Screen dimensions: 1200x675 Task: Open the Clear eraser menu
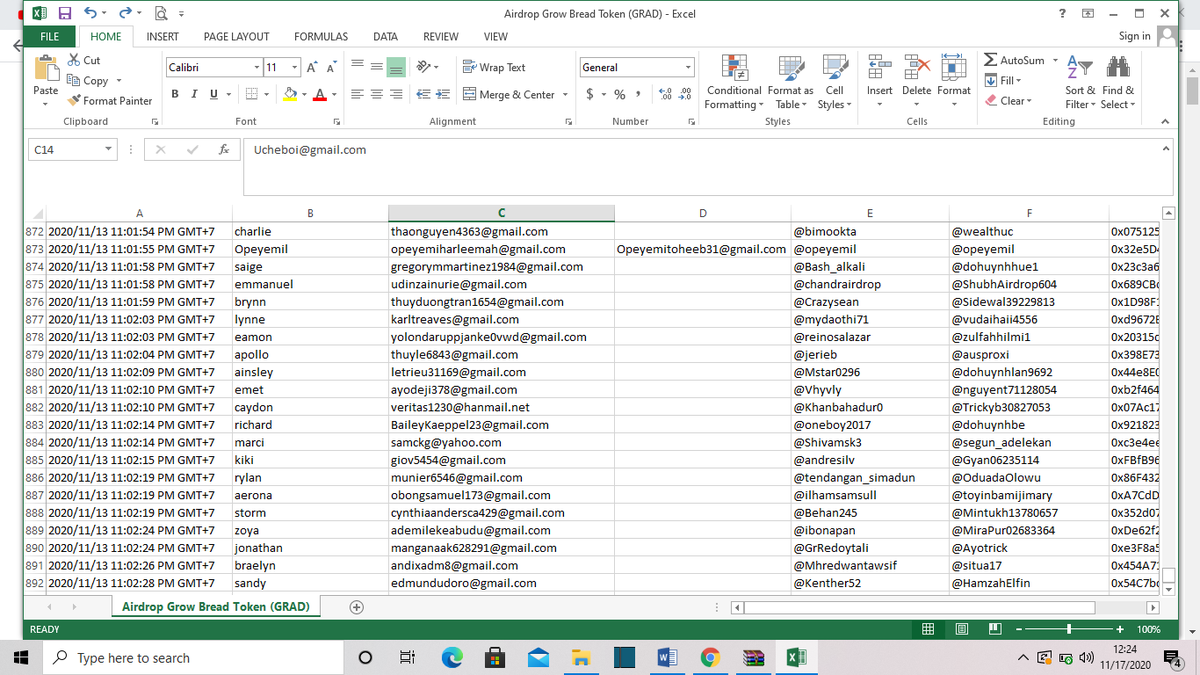(1006, 100)
